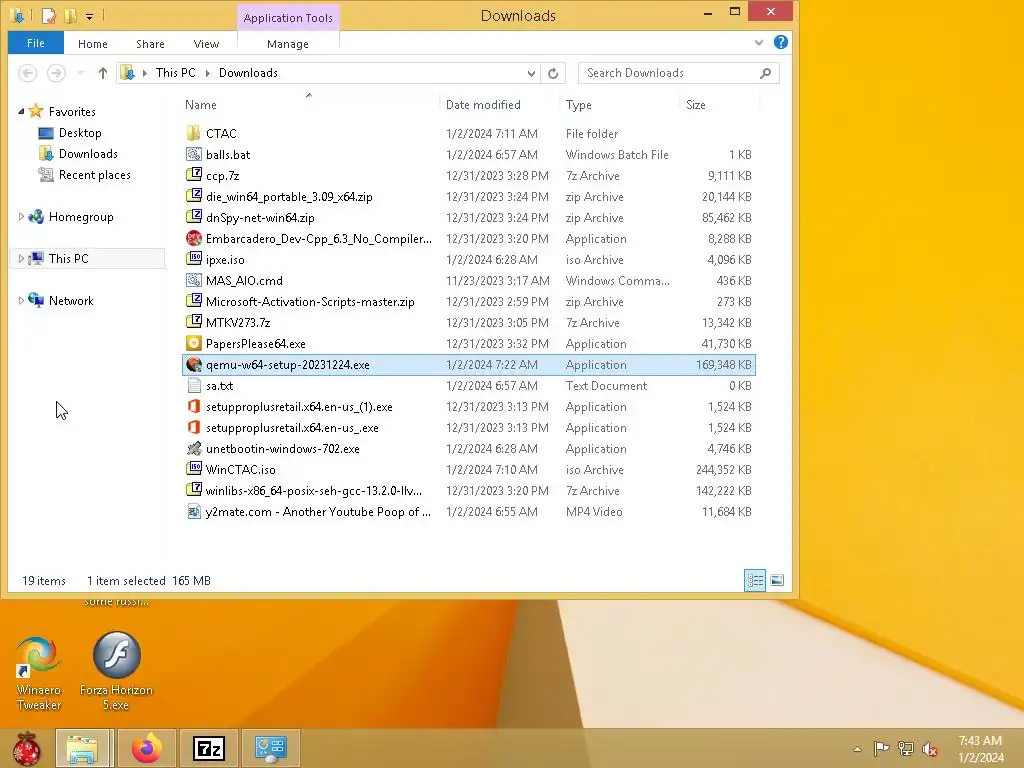Click the y2mate MP4 video icon
The height and width of the screenshot is (768, 1024).
[x=193, y=511]
